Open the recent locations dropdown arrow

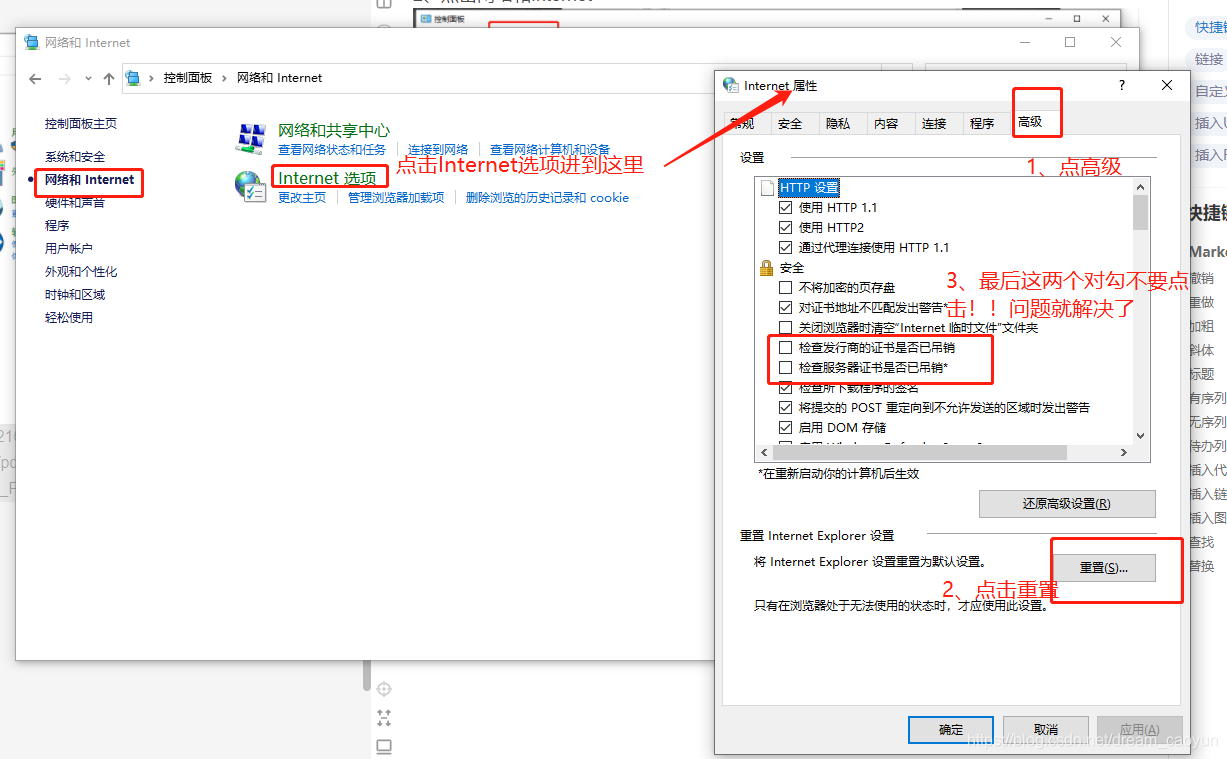point(88,78)
